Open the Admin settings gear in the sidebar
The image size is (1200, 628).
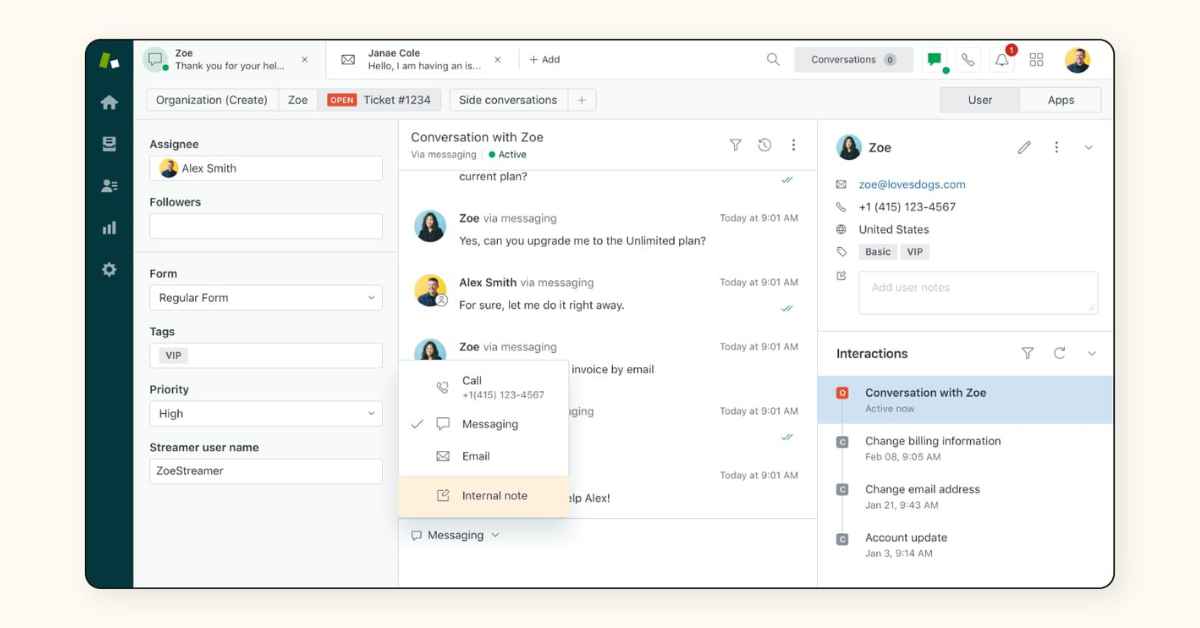pos(109,269)
